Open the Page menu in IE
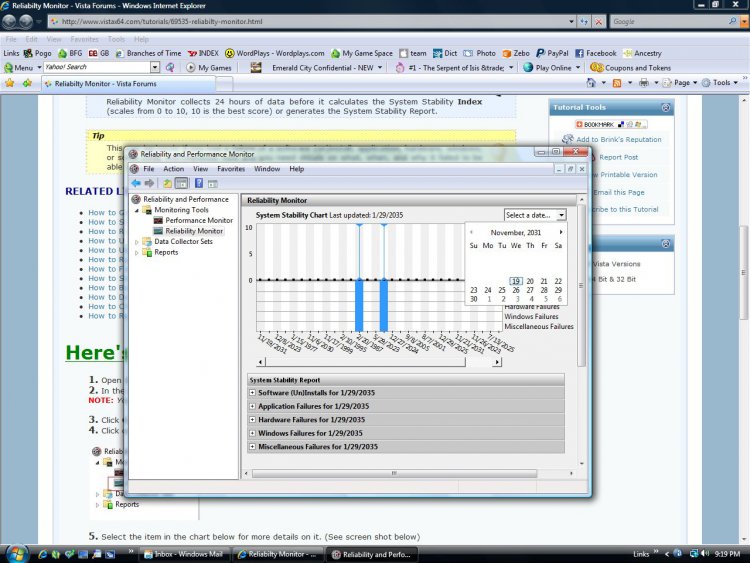This screenshot has height=563, width=750. click(680, 83)
